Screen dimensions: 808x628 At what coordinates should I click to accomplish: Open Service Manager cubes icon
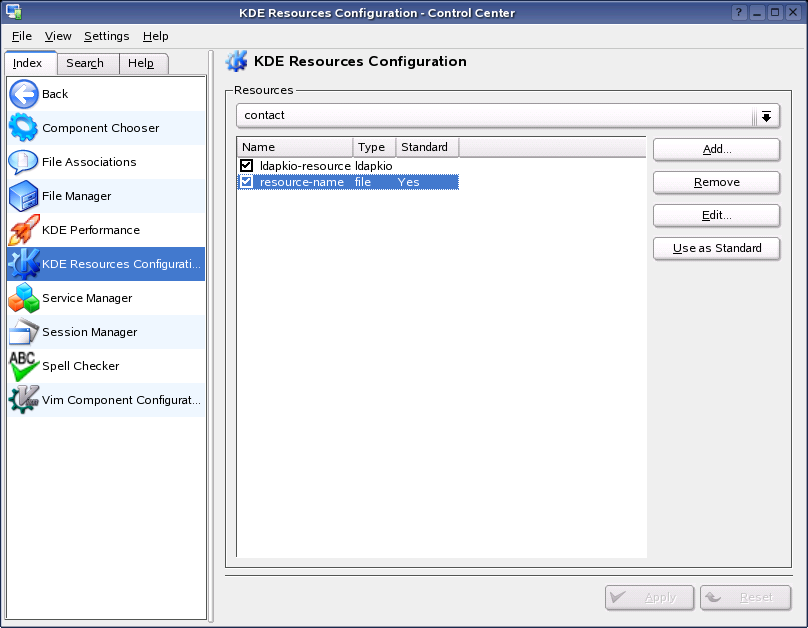tap(24, 298)
